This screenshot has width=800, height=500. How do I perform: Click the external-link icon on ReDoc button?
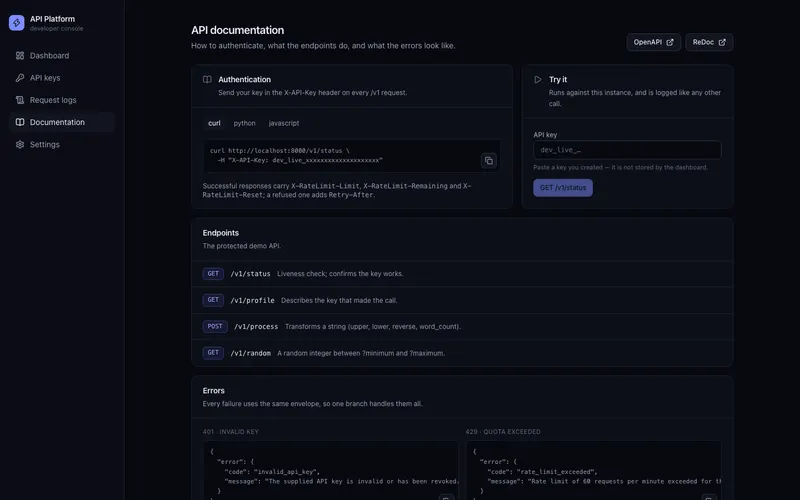click(722, 42)
